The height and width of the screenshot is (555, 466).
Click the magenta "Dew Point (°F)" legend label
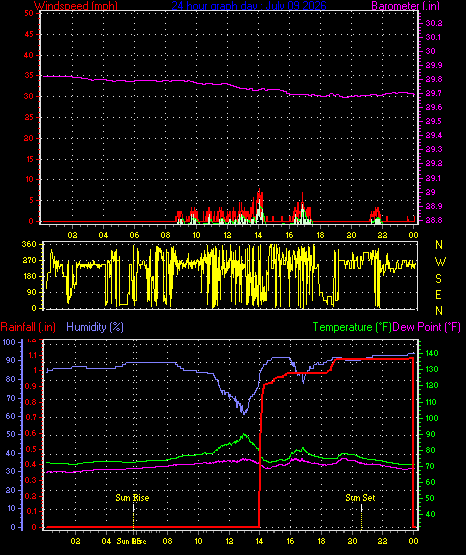pyautogui.click(x=427, y=327)
